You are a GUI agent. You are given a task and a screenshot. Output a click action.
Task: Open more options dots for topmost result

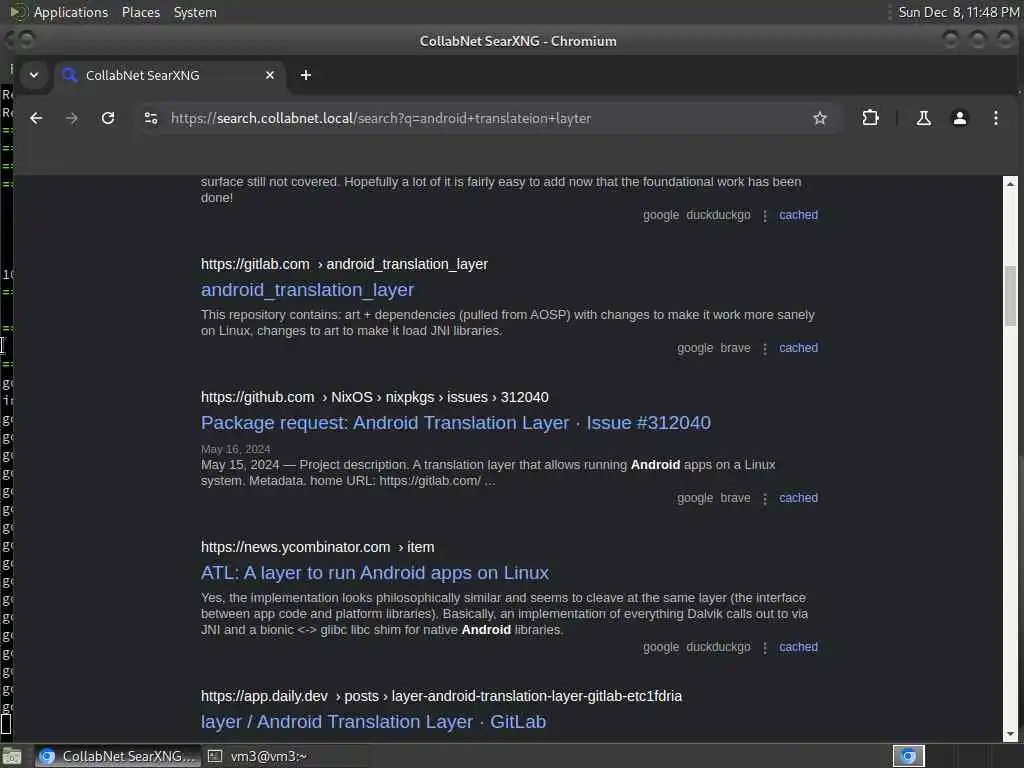coord(765,216)
